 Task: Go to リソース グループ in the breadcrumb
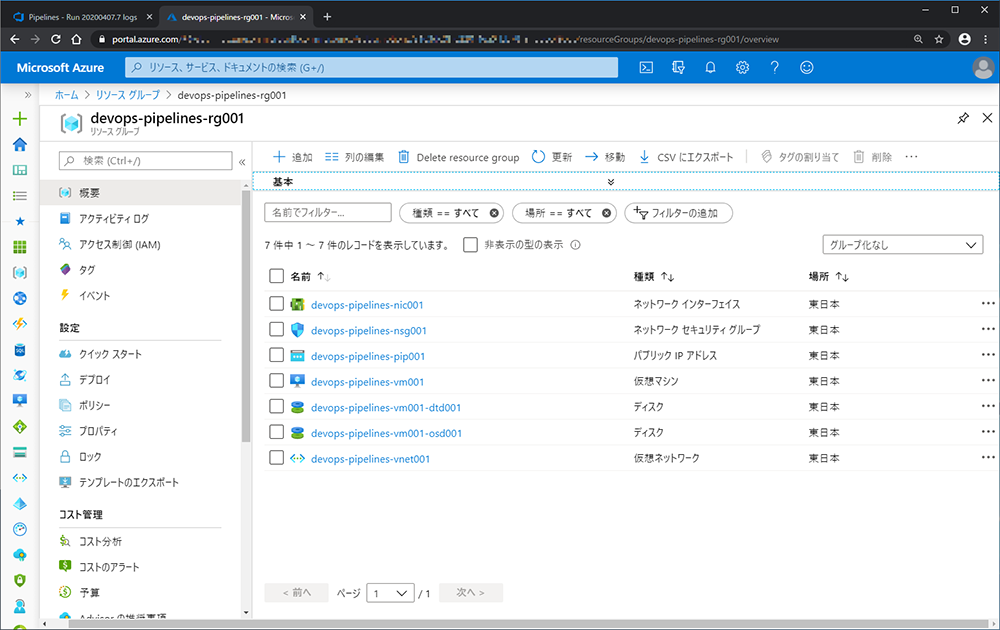(x=128, y=95)
